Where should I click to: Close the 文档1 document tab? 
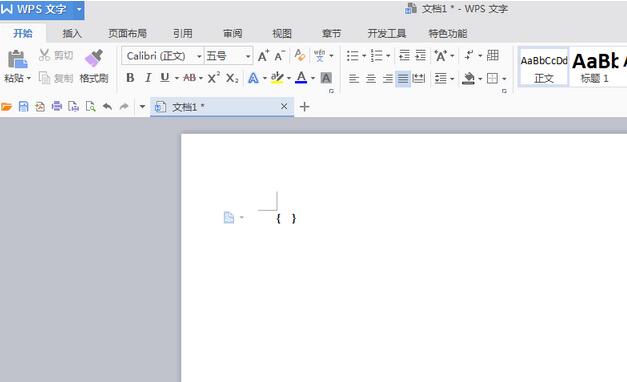click(x=284, y=106)
